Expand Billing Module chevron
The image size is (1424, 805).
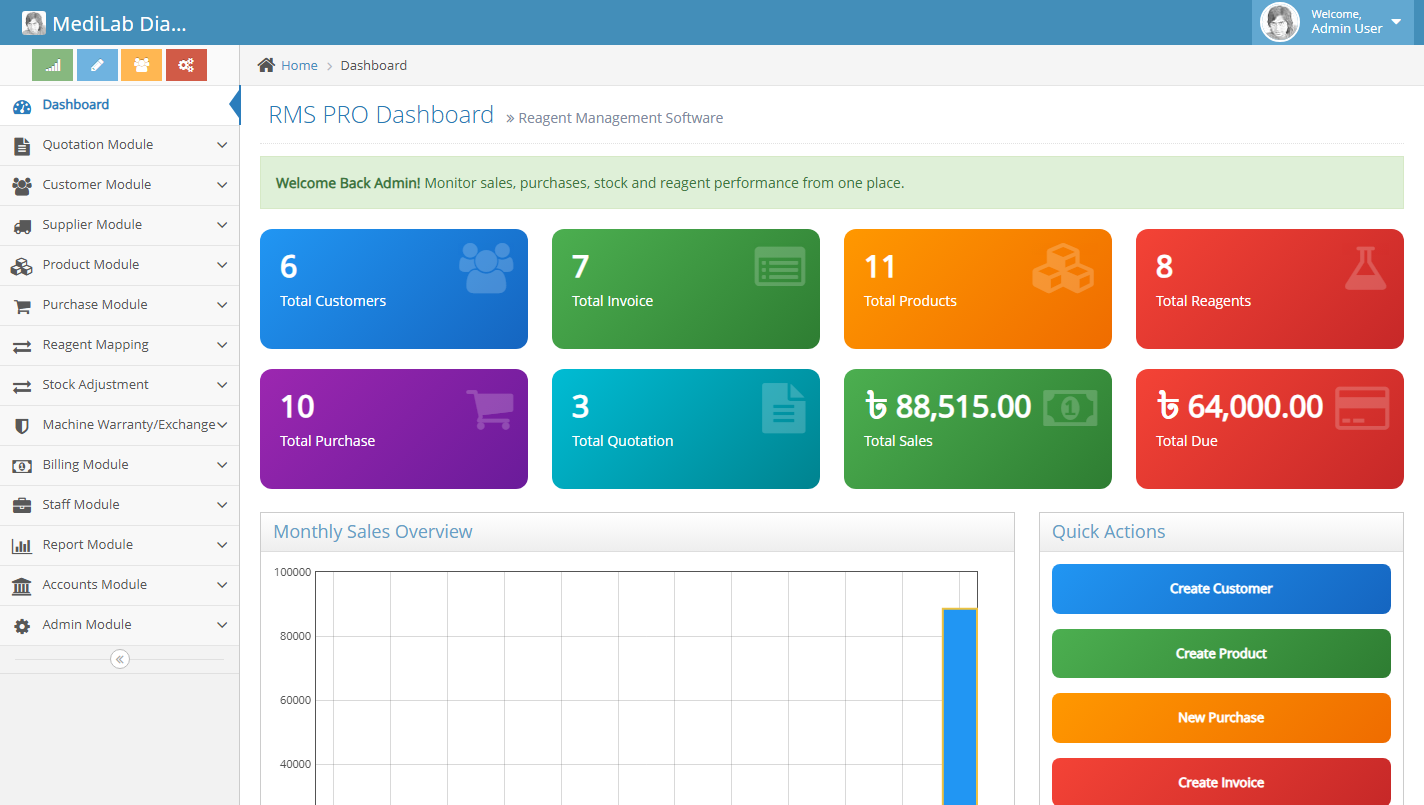[222, 465]
